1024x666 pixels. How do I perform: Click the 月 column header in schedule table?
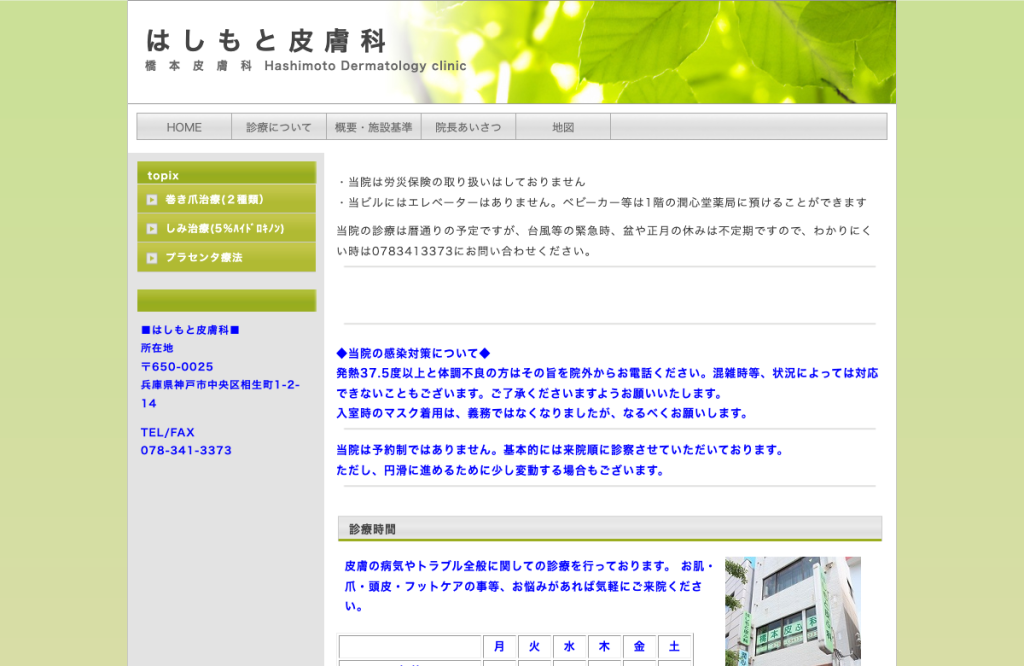(x=500, y=646)
